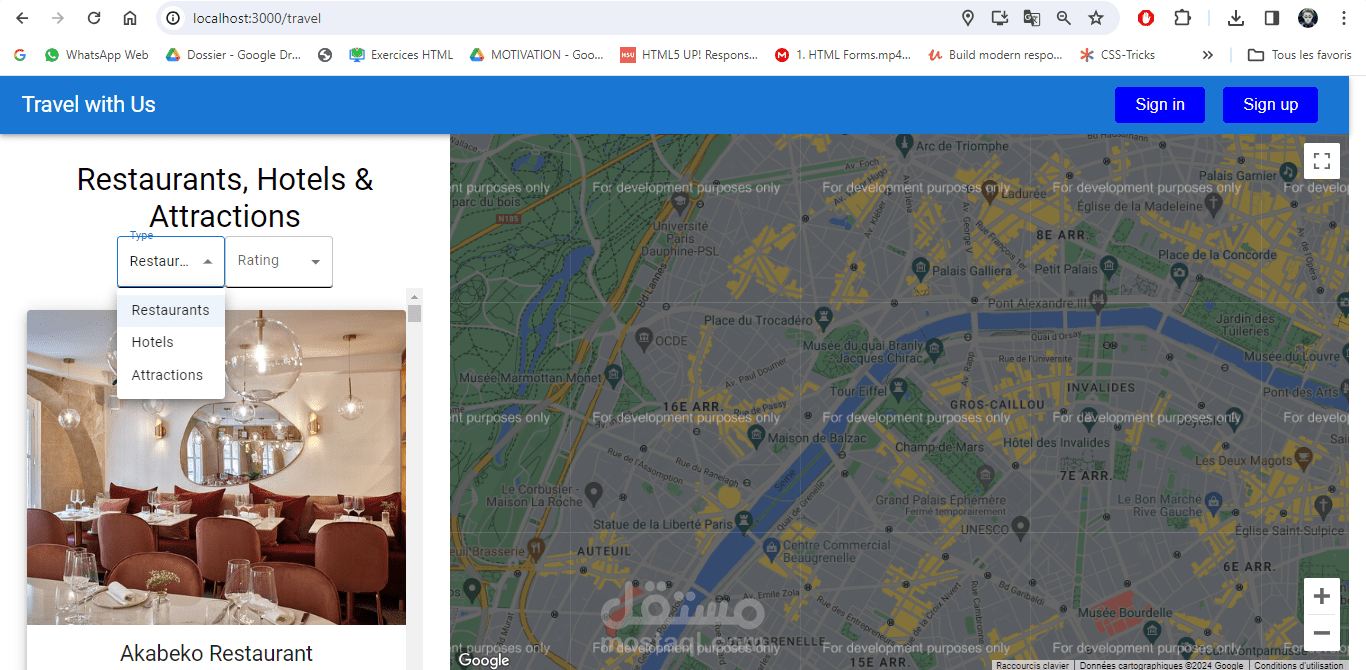The width and height of the screenshot is (1366, 670).
Task: Click the list scrollbar thumb
Action: click(x=415, y=313)
